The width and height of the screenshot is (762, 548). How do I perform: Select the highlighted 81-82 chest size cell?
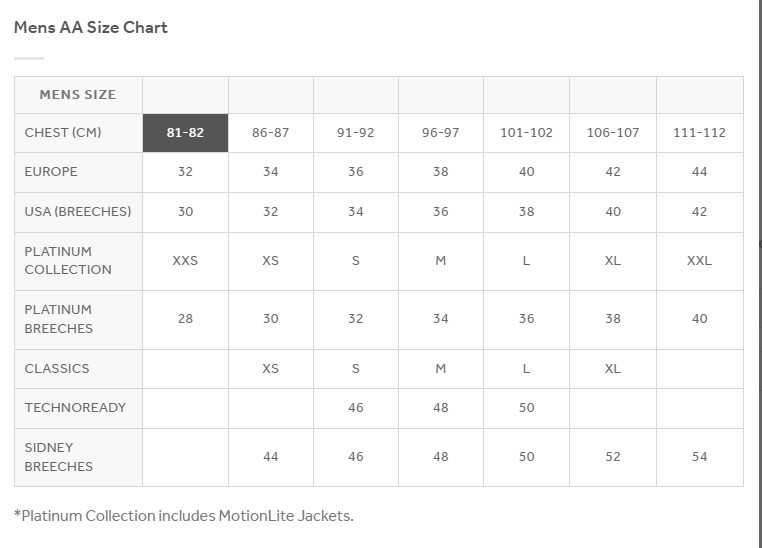tap(185, 133)
